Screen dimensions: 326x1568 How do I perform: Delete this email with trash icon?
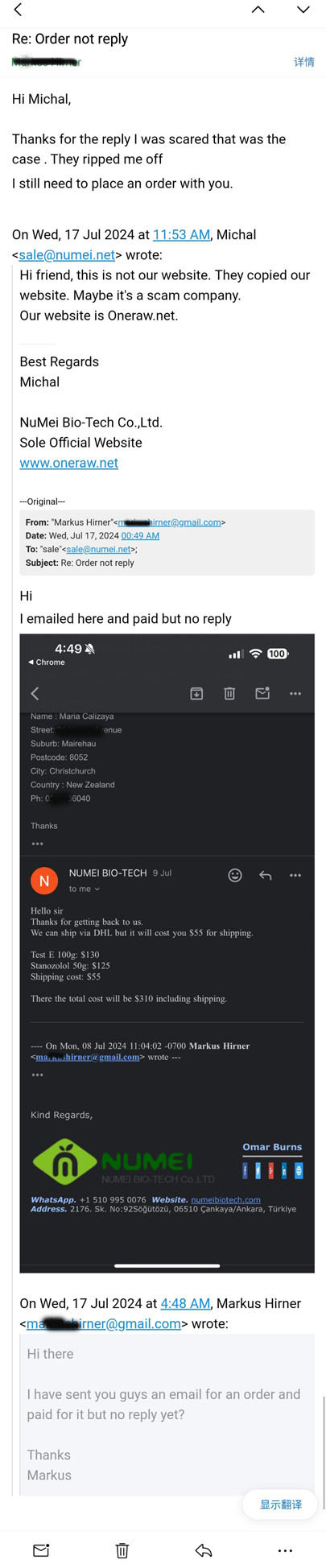coord(122,1550)
